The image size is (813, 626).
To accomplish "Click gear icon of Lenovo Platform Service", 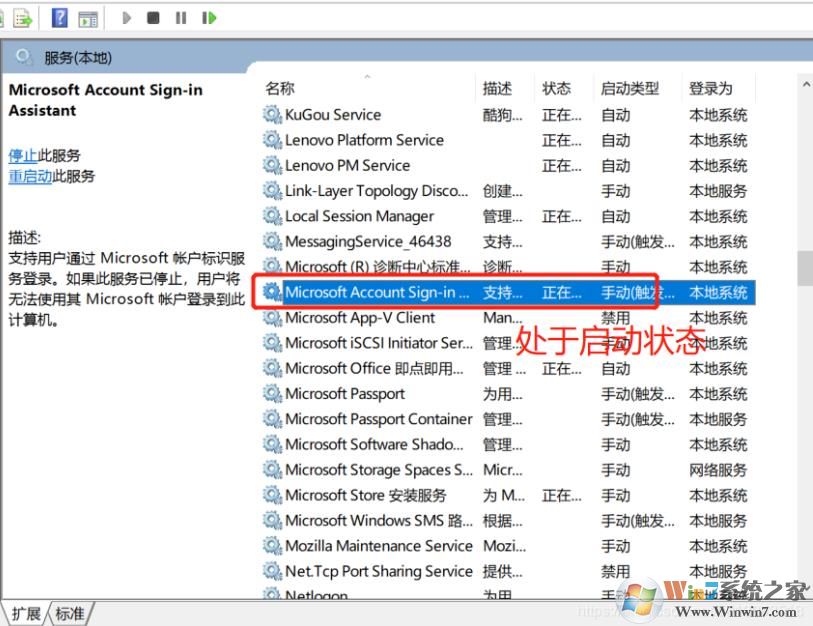I will coord(272,140).
